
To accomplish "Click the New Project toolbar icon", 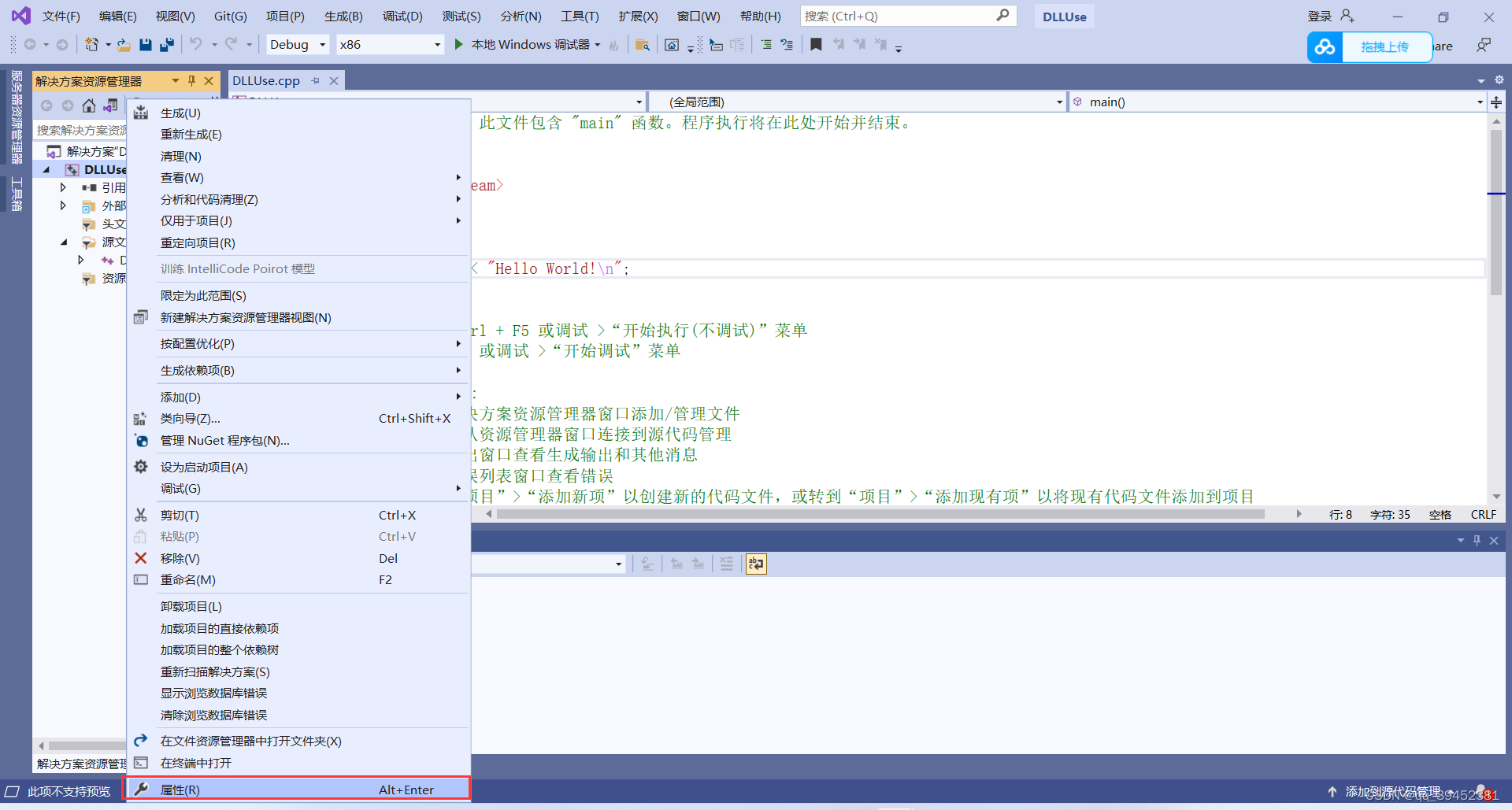I will tap(92, 45).
